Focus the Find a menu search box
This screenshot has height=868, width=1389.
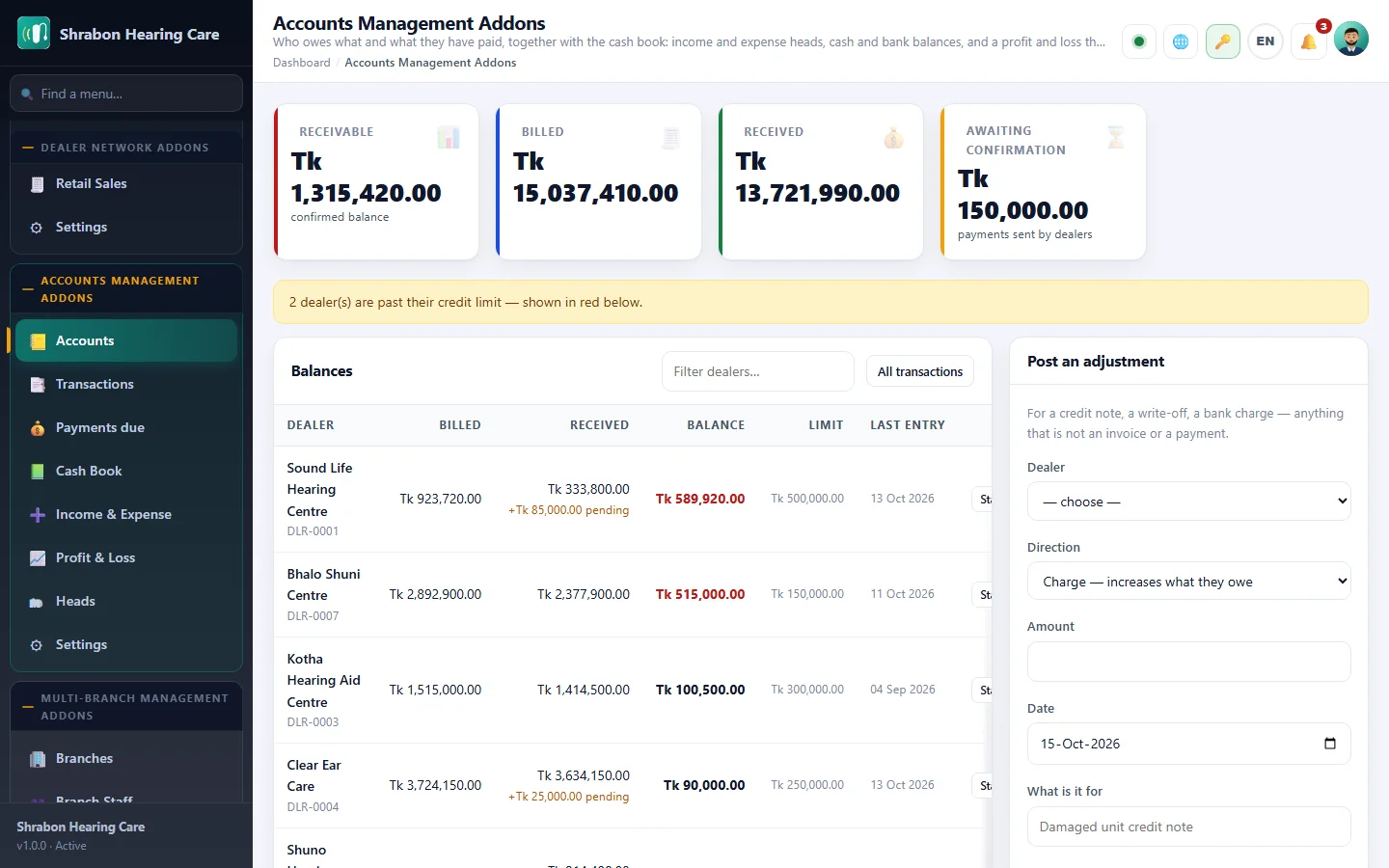pos(126,94)
